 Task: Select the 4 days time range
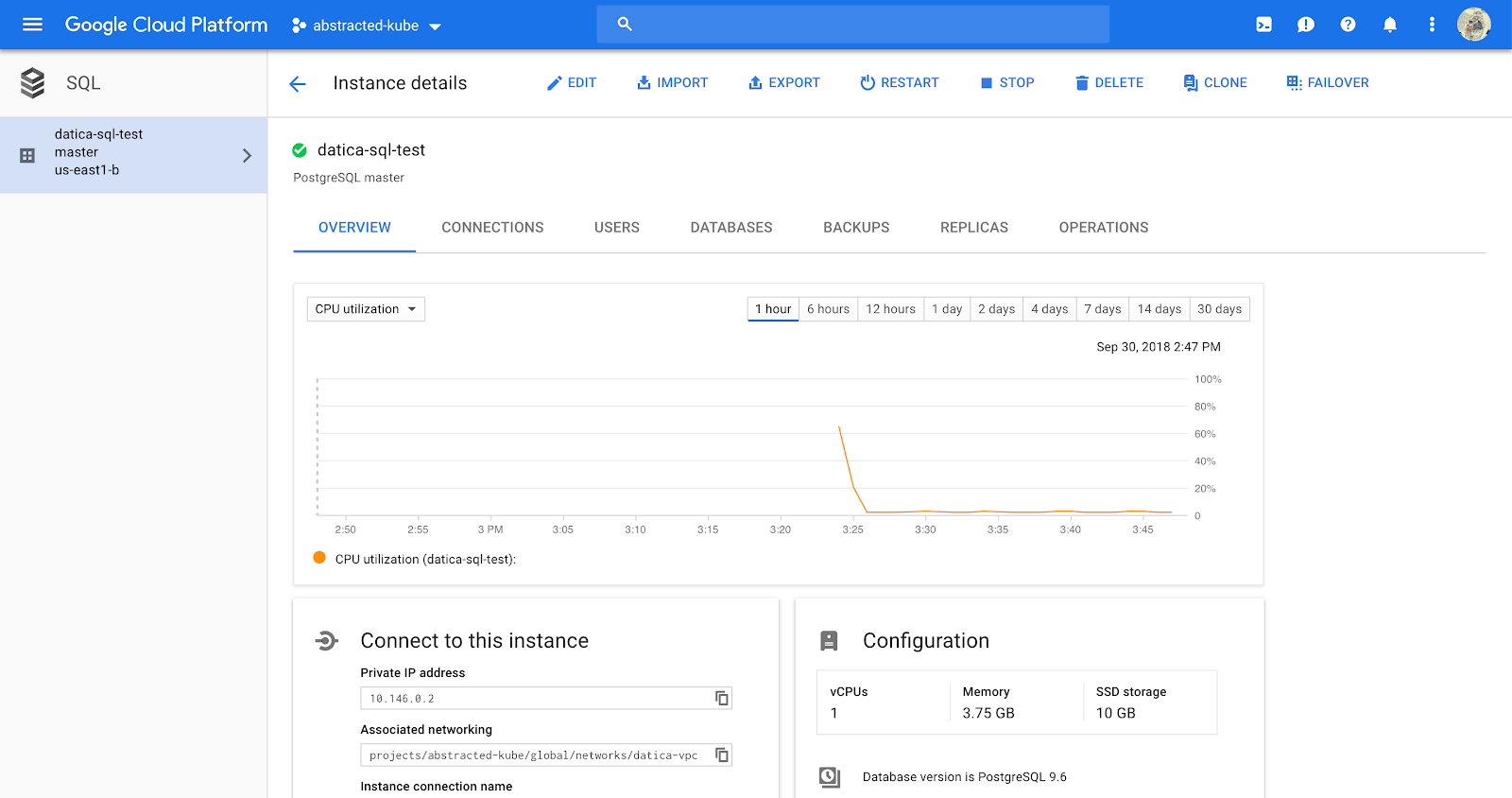[x=1050, y=309]
